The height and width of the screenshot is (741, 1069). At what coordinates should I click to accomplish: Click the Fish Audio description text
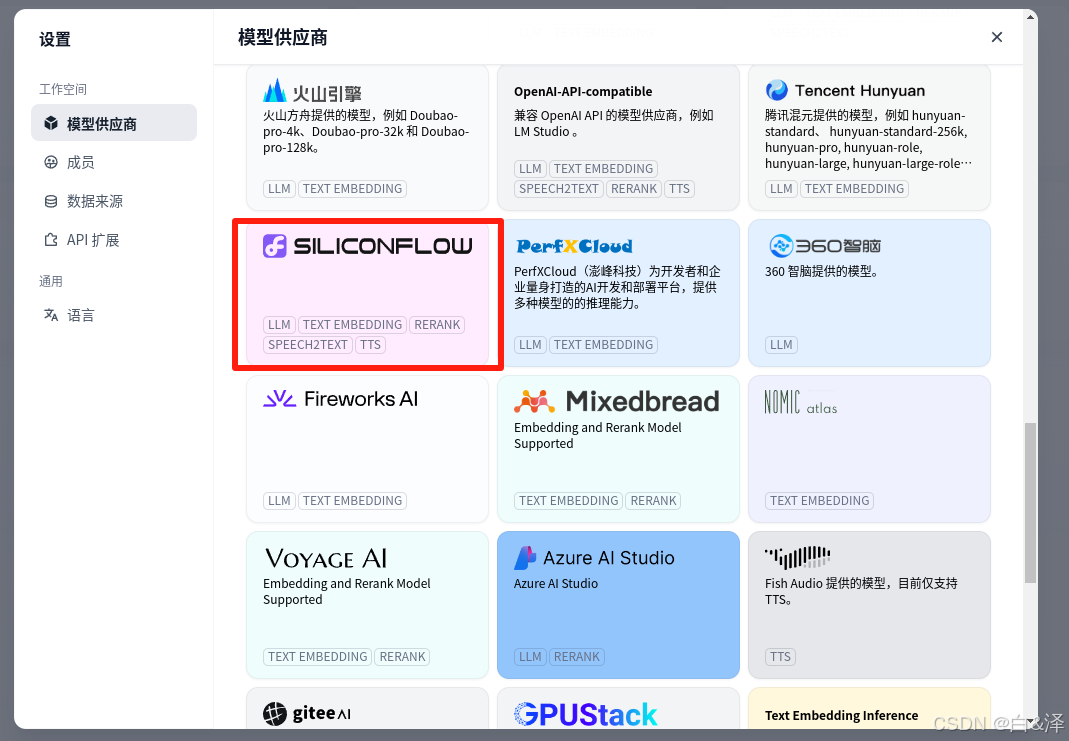click(861, 591)
